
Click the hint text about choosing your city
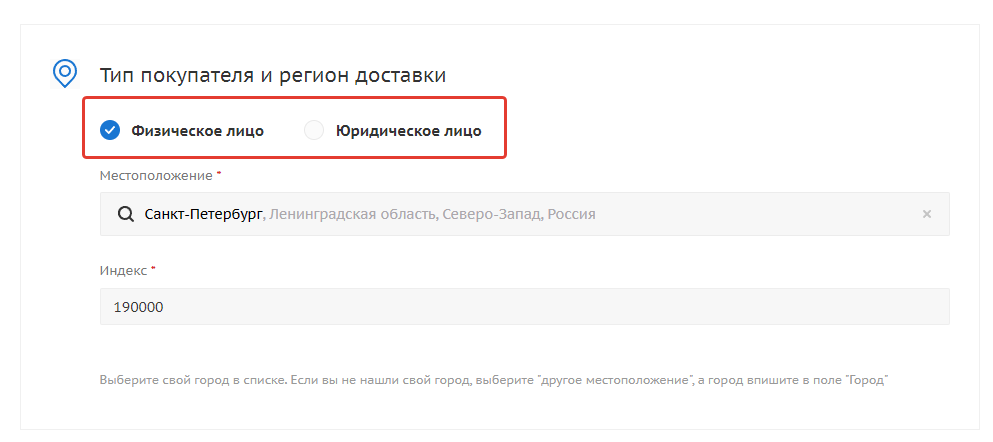click(x=495, y=381)
